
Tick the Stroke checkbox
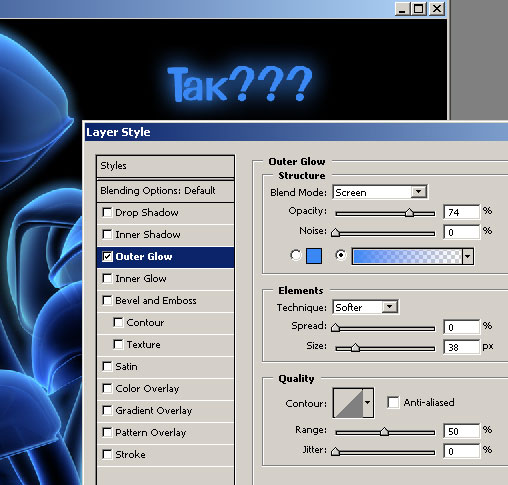coord(107,454)
